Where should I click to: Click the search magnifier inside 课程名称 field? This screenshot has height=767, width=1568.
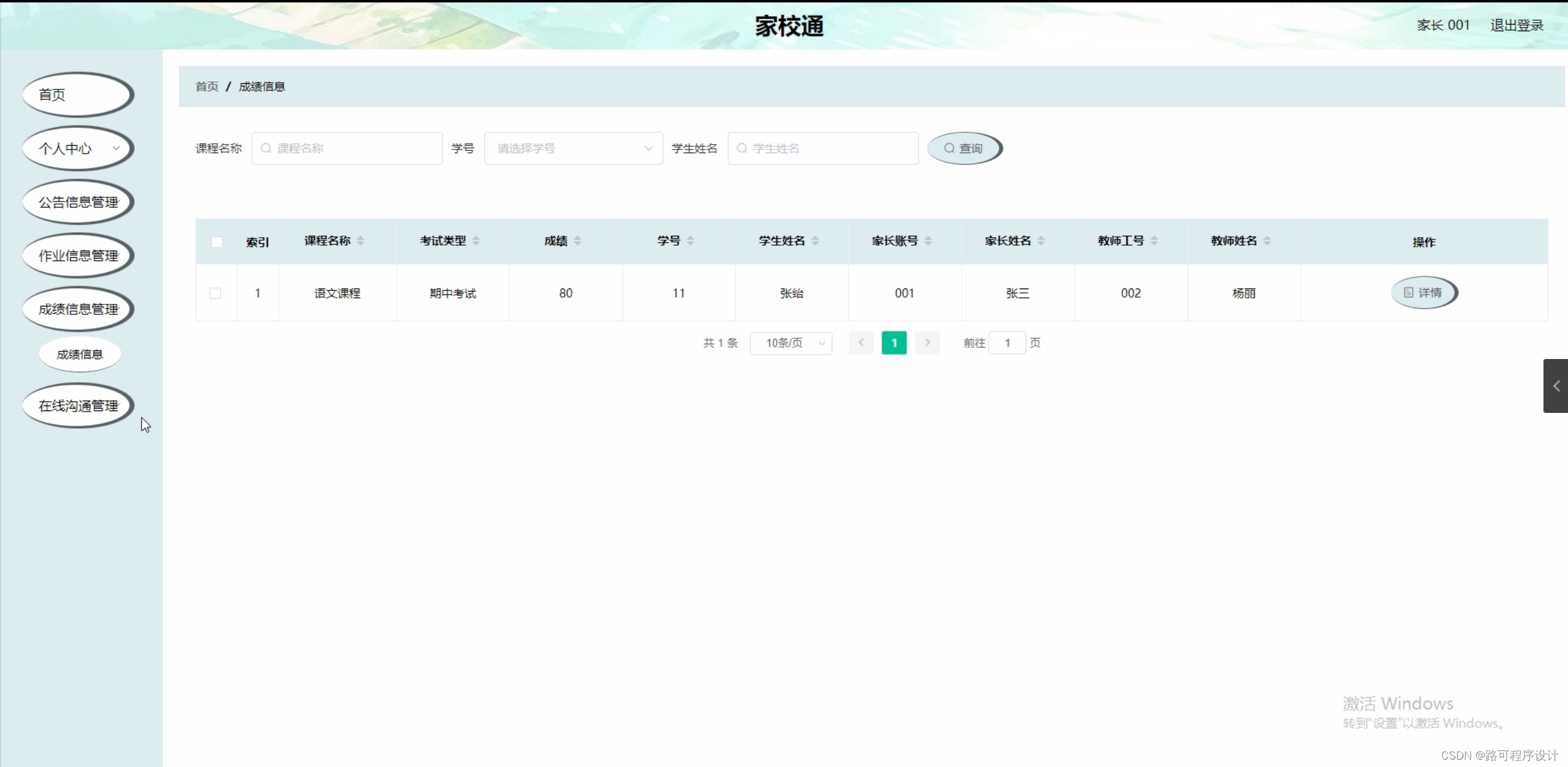[266, 148]
